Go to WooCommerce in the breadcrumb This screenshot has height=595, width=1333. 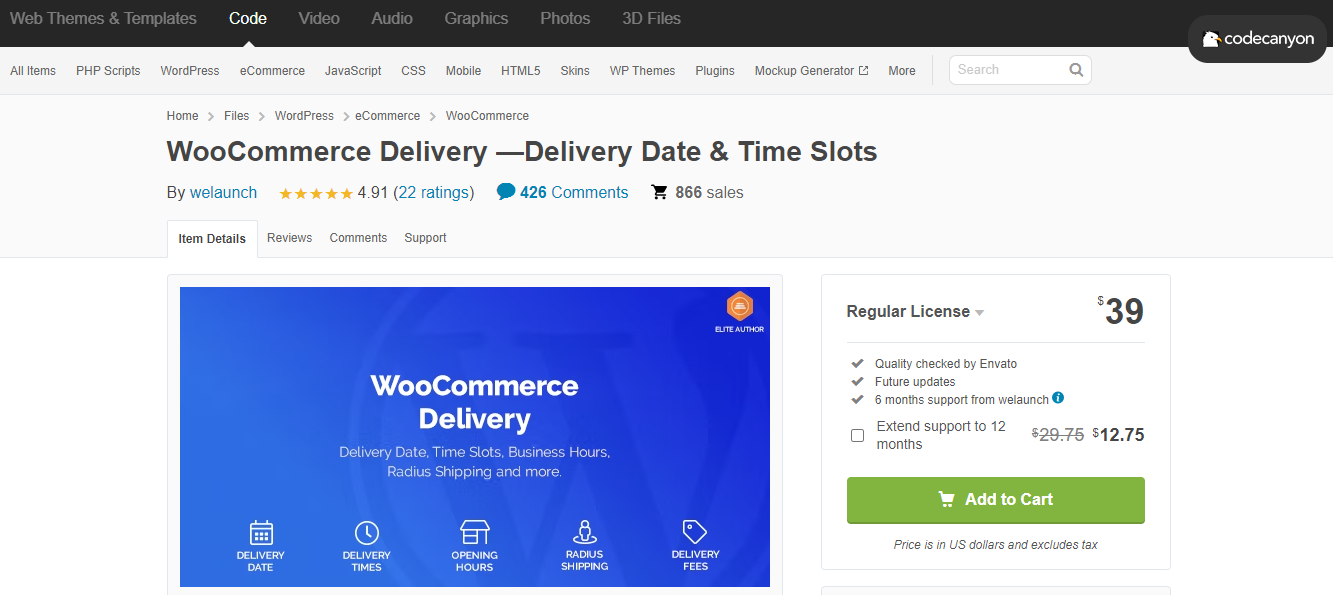pyautogui.click(x=487, y=116)
